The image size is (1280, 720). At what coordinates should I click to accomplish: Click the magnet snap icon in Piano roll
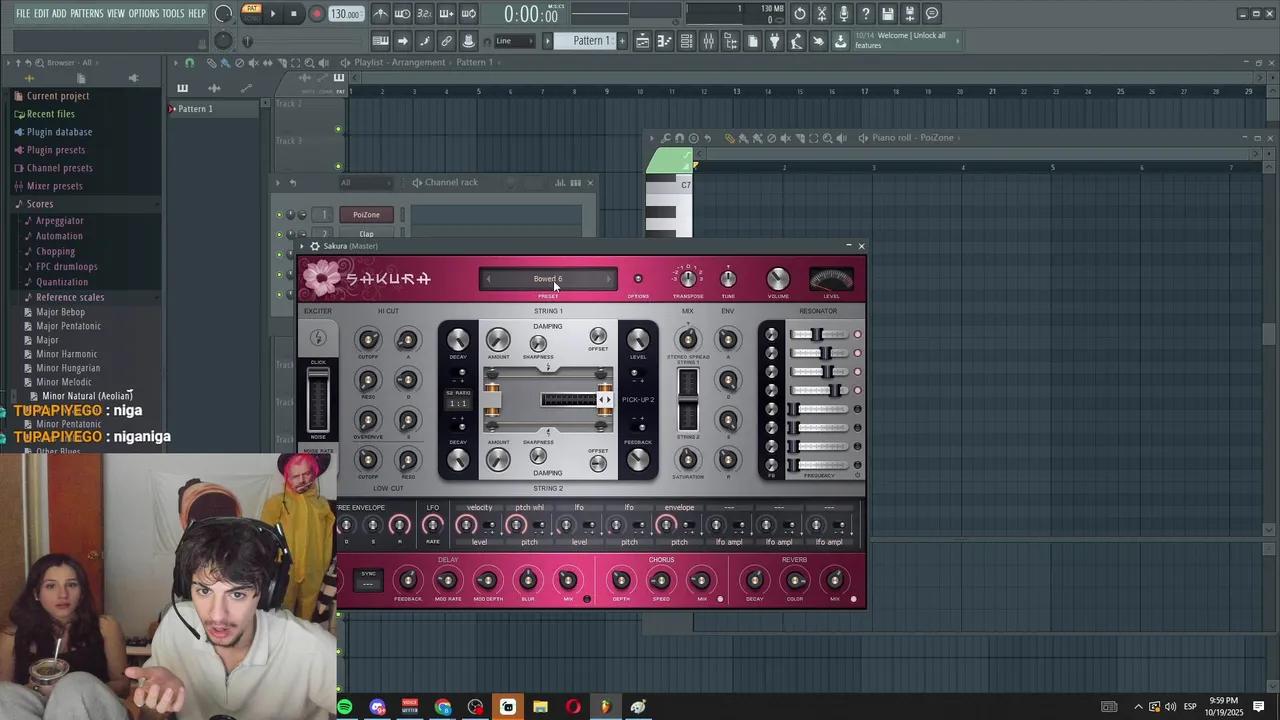point(680,138)
